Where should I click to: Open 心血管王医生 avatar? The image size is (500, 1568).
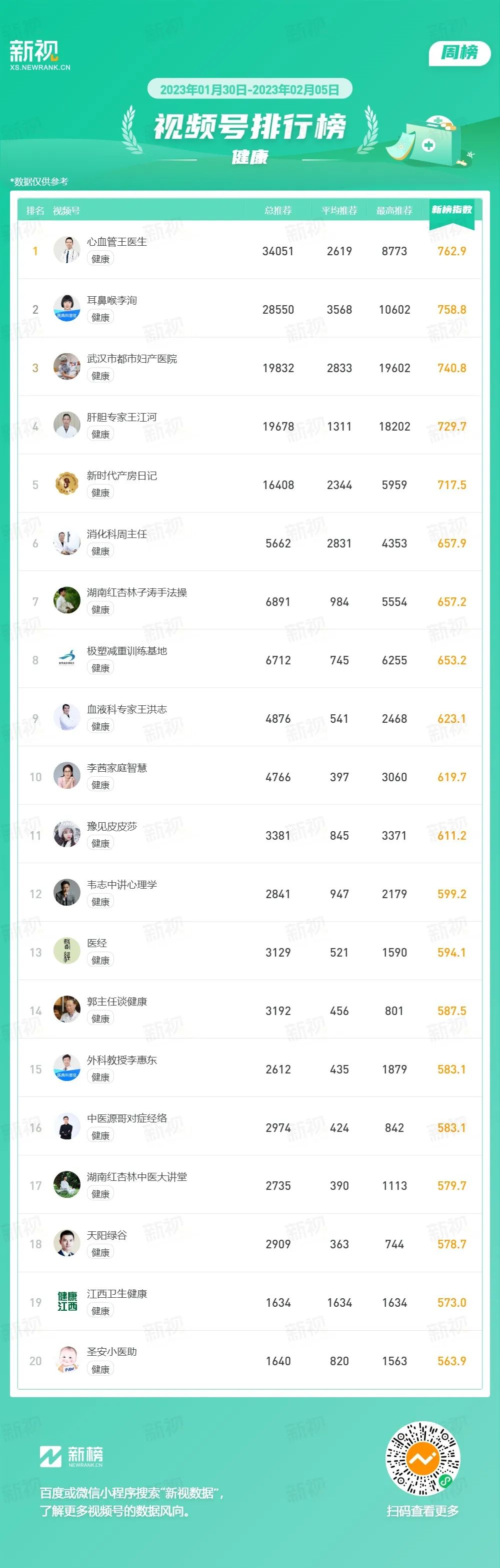coord(67,250)
